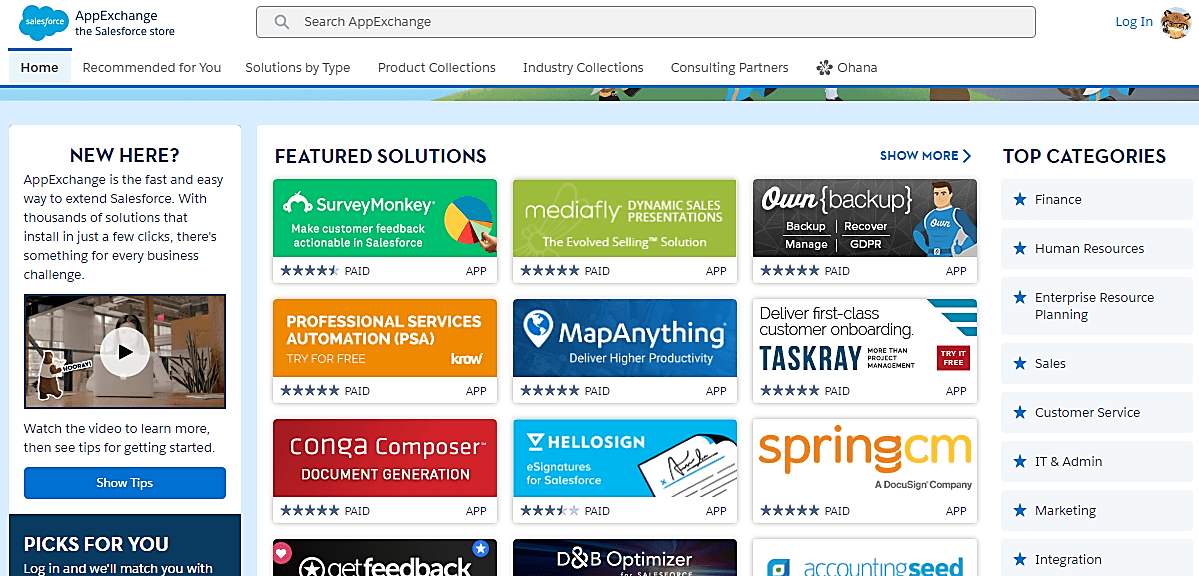Viewport: 1199px width, 576px height.
Task: Click the Picks For You heading
Action: pos(96,544)
